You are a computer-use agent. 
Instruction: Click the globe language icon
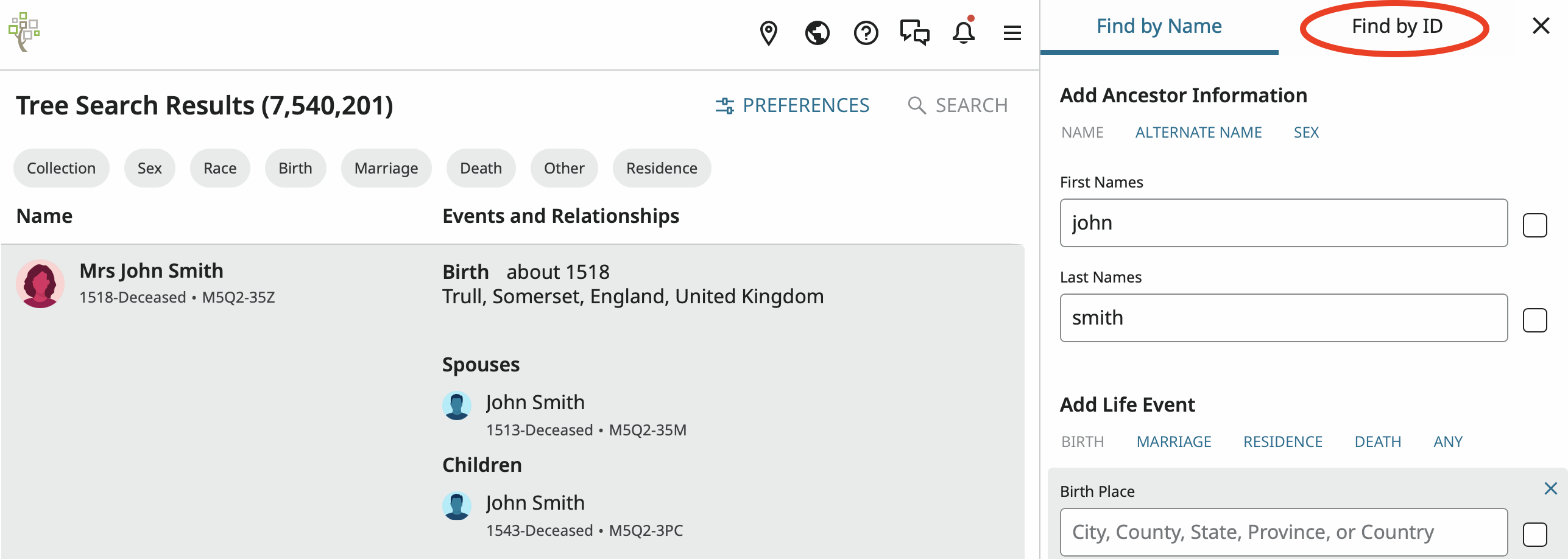coord(818,33)
